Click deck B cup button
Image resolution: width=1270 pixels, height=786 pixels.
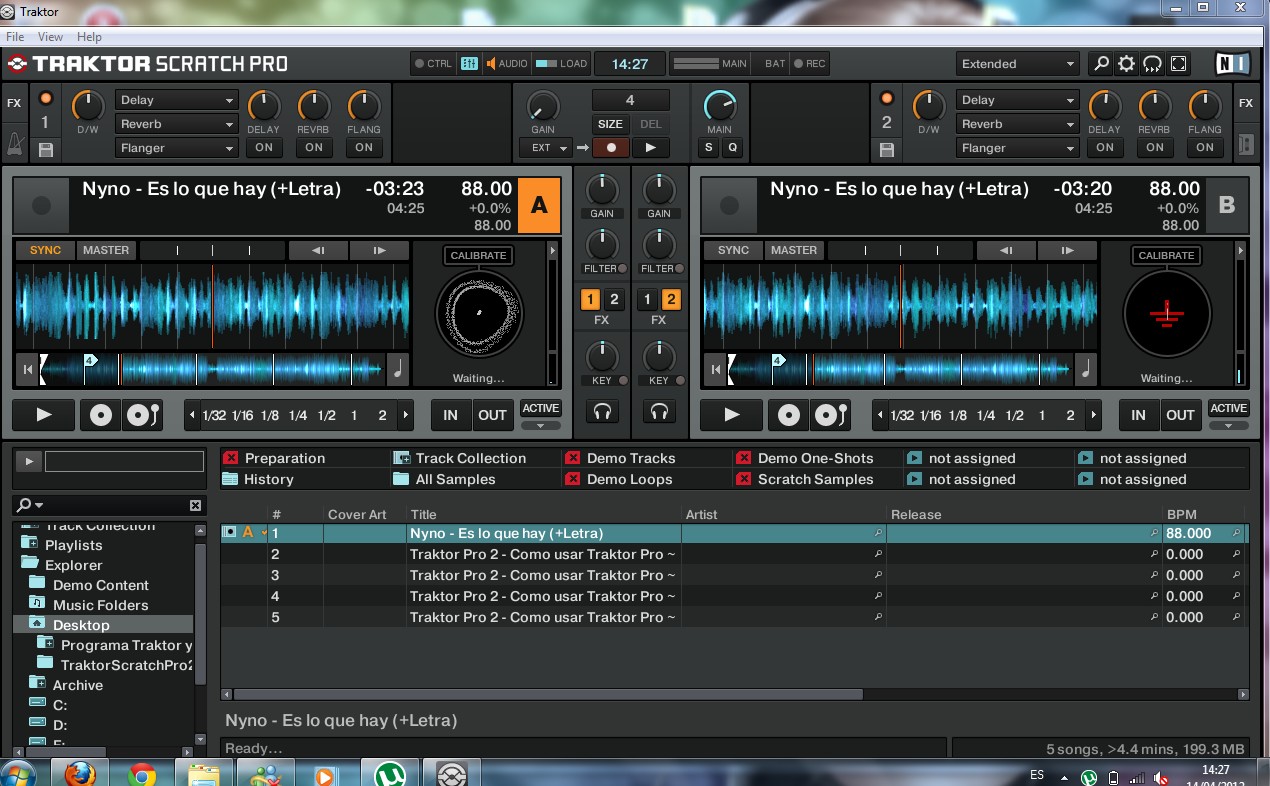[x=831, y=415]
